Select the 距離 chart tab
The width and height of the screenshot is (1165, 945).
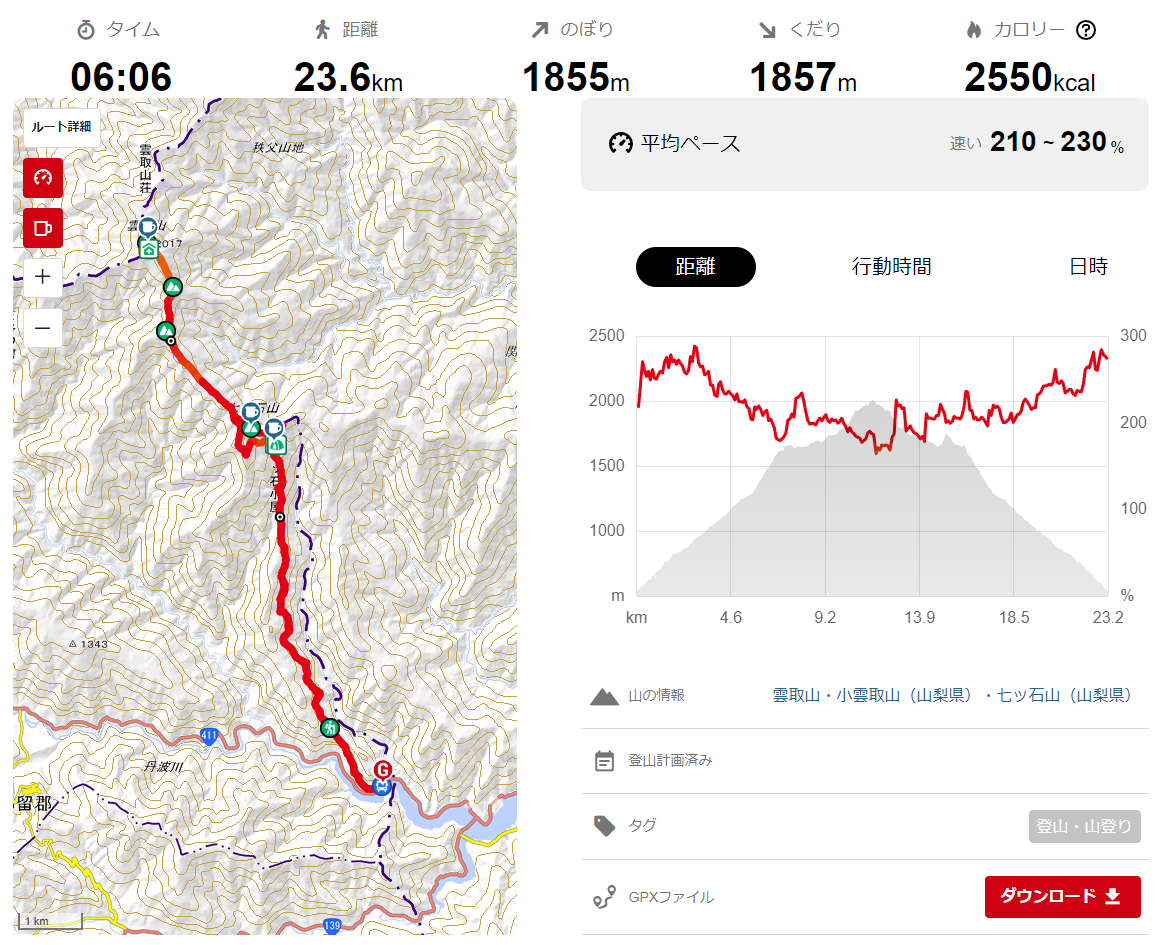click(695, 267)
